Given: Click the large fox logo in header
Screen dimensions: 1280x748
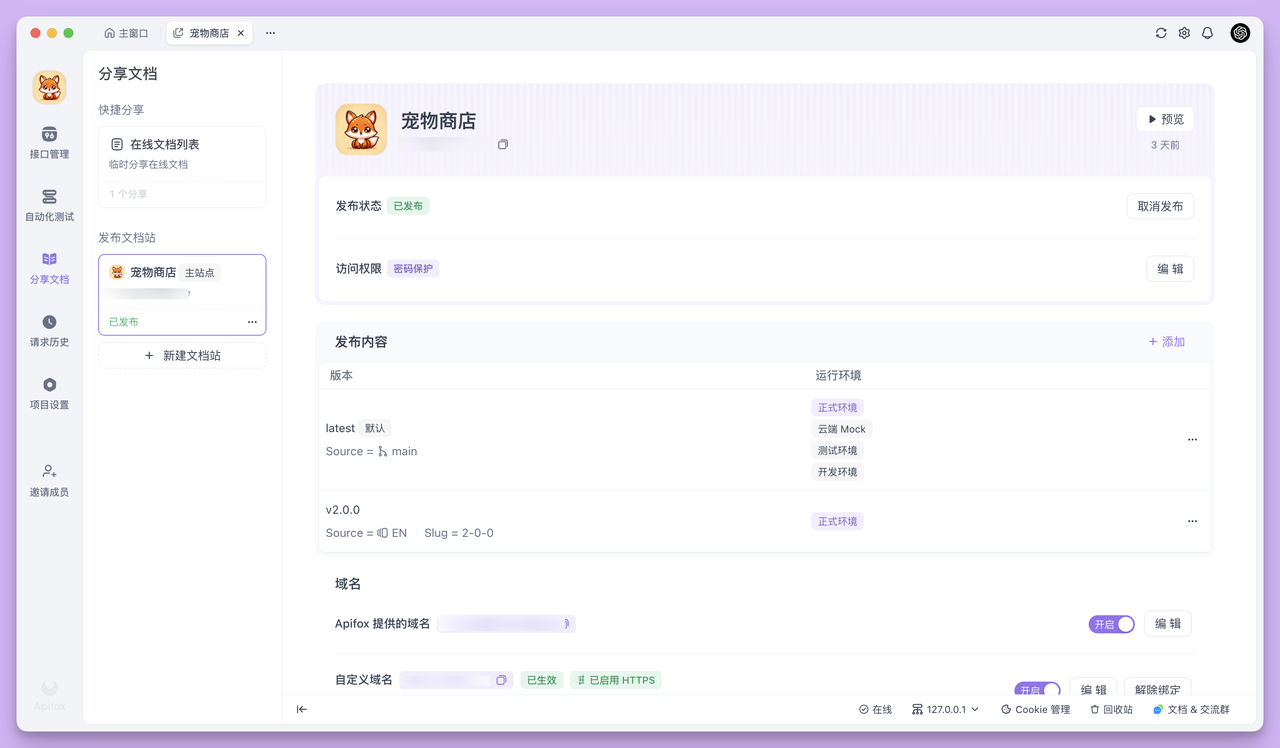Looking at the screenshot, I should click(361, 129).
